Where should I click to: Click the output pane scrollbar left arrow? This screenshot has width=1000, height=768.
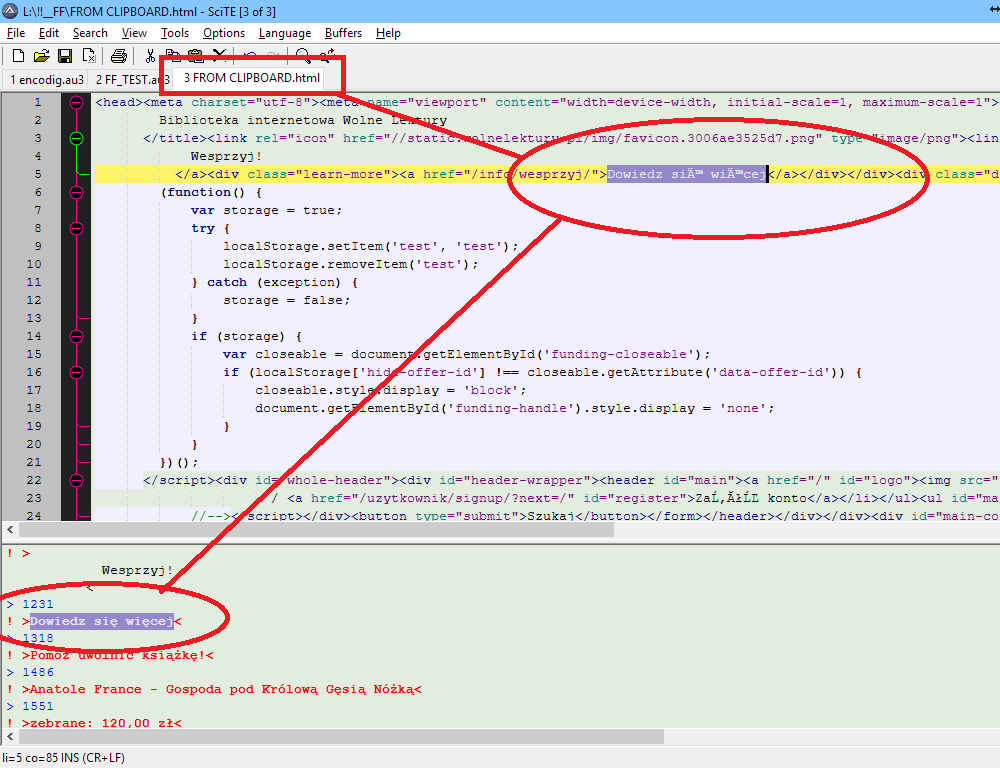pyautogui.click(x=10, y=737)
